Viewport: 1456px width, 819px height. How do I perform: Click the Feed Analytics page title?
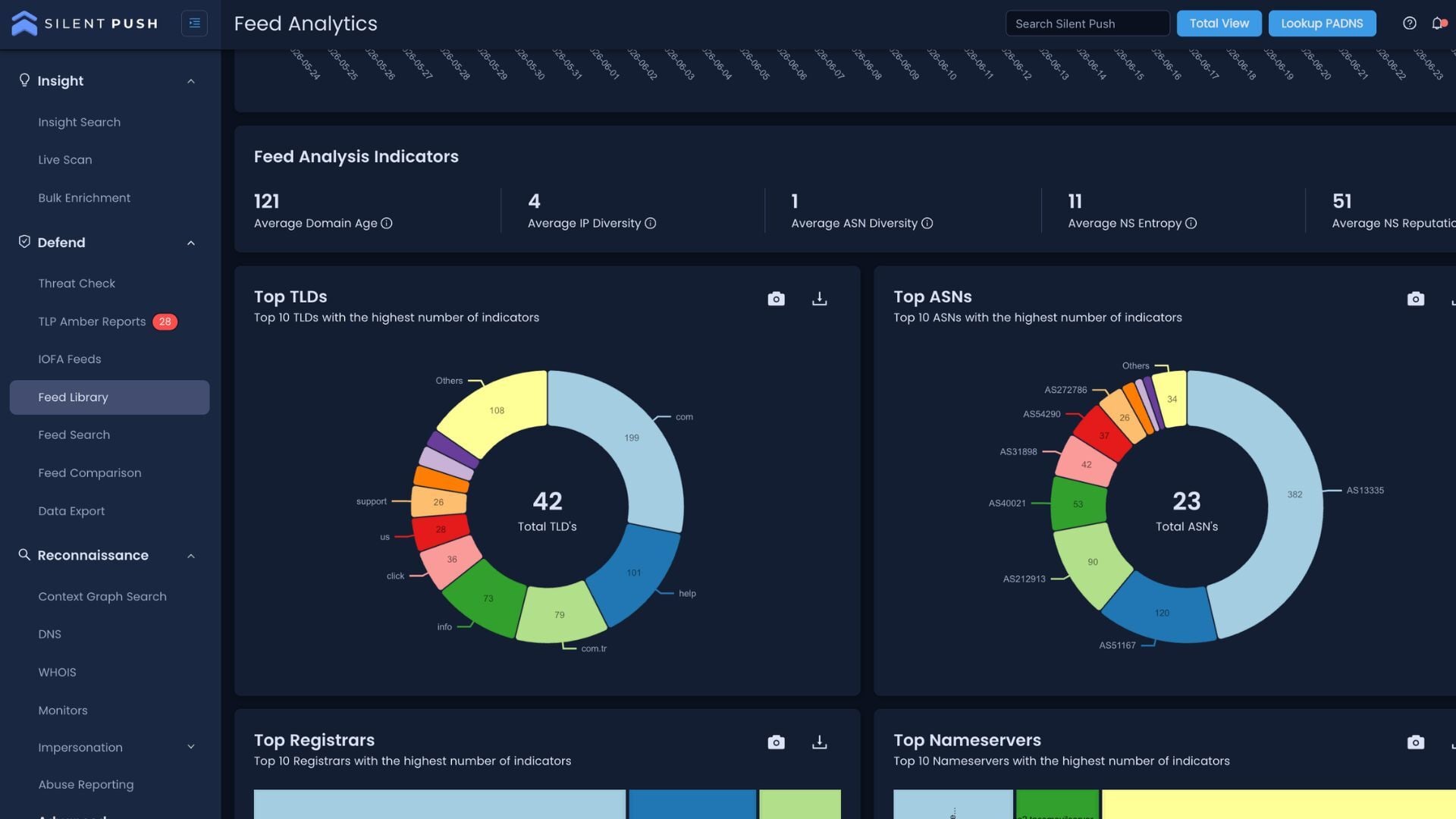306,24
